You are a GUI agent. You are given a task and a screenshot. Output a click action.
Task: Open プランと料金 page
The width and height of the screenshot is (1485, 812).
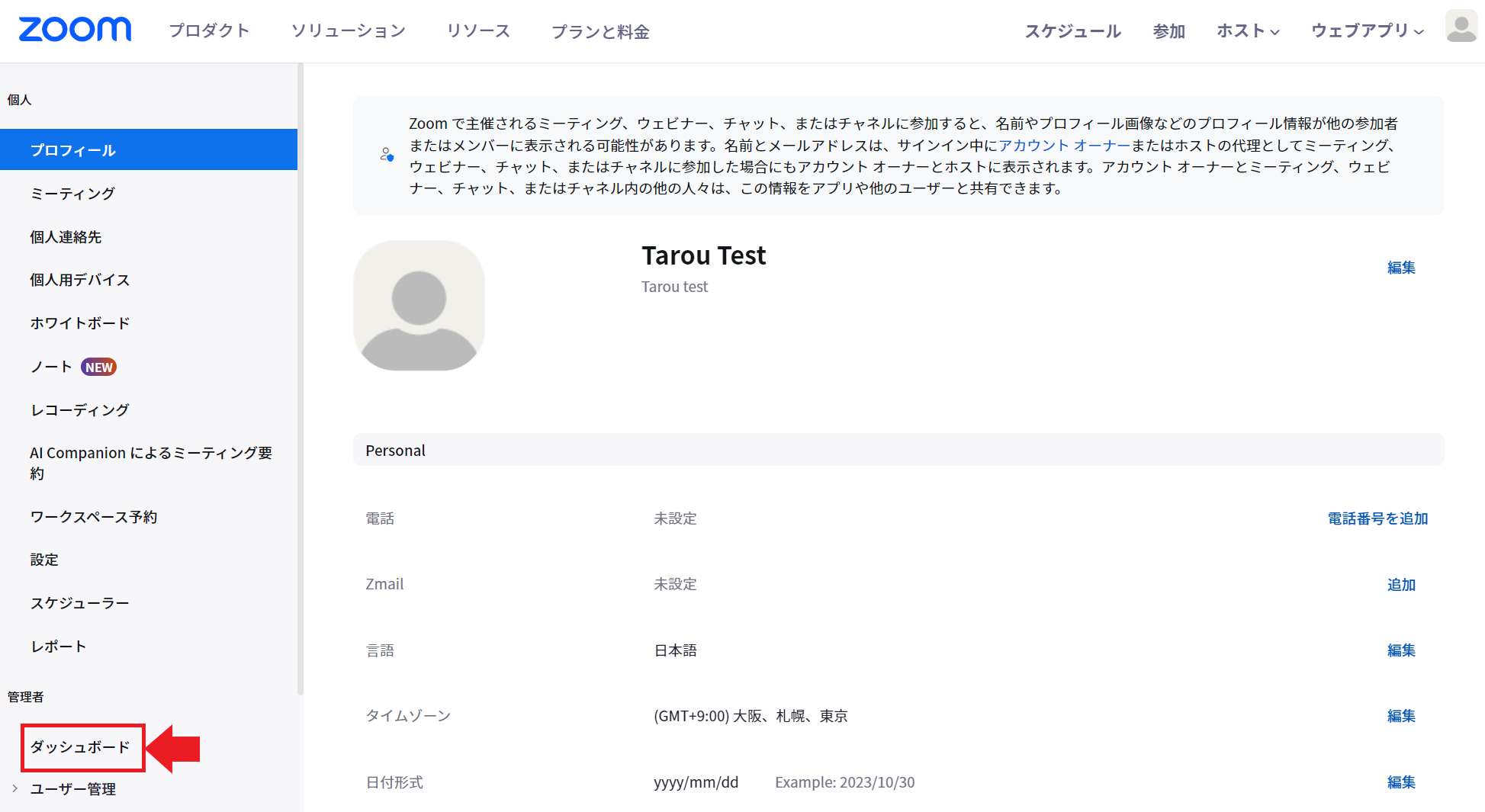600,31
